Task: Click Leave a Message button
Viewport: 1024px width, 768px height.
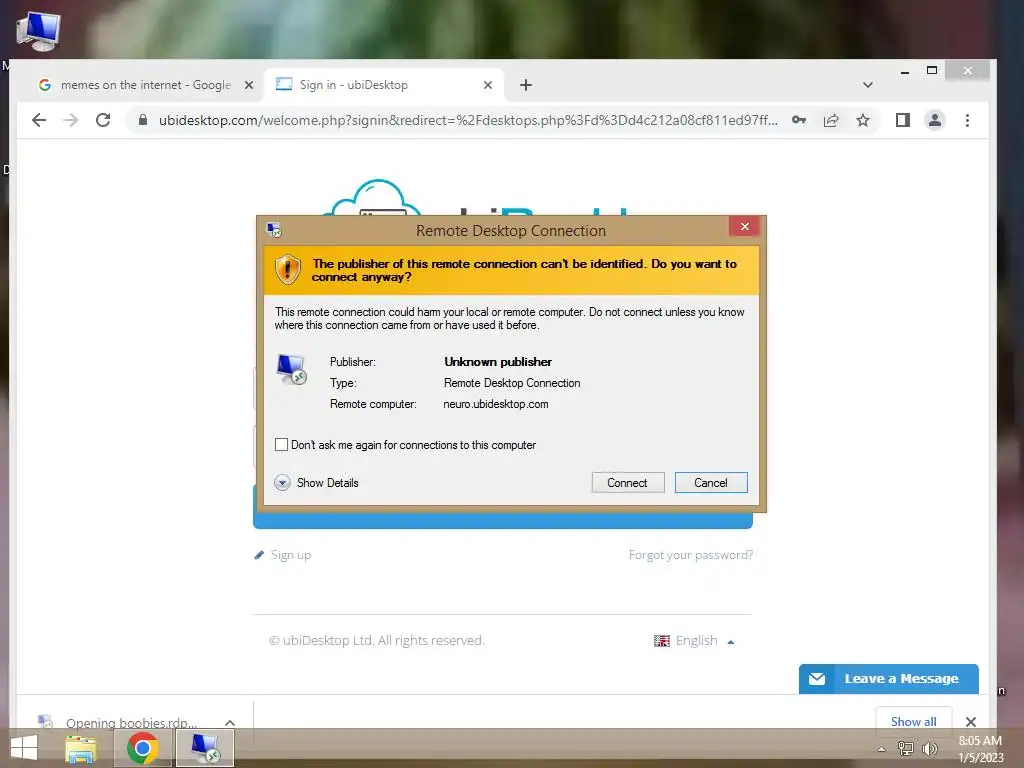Action: [x=888, y=679]
